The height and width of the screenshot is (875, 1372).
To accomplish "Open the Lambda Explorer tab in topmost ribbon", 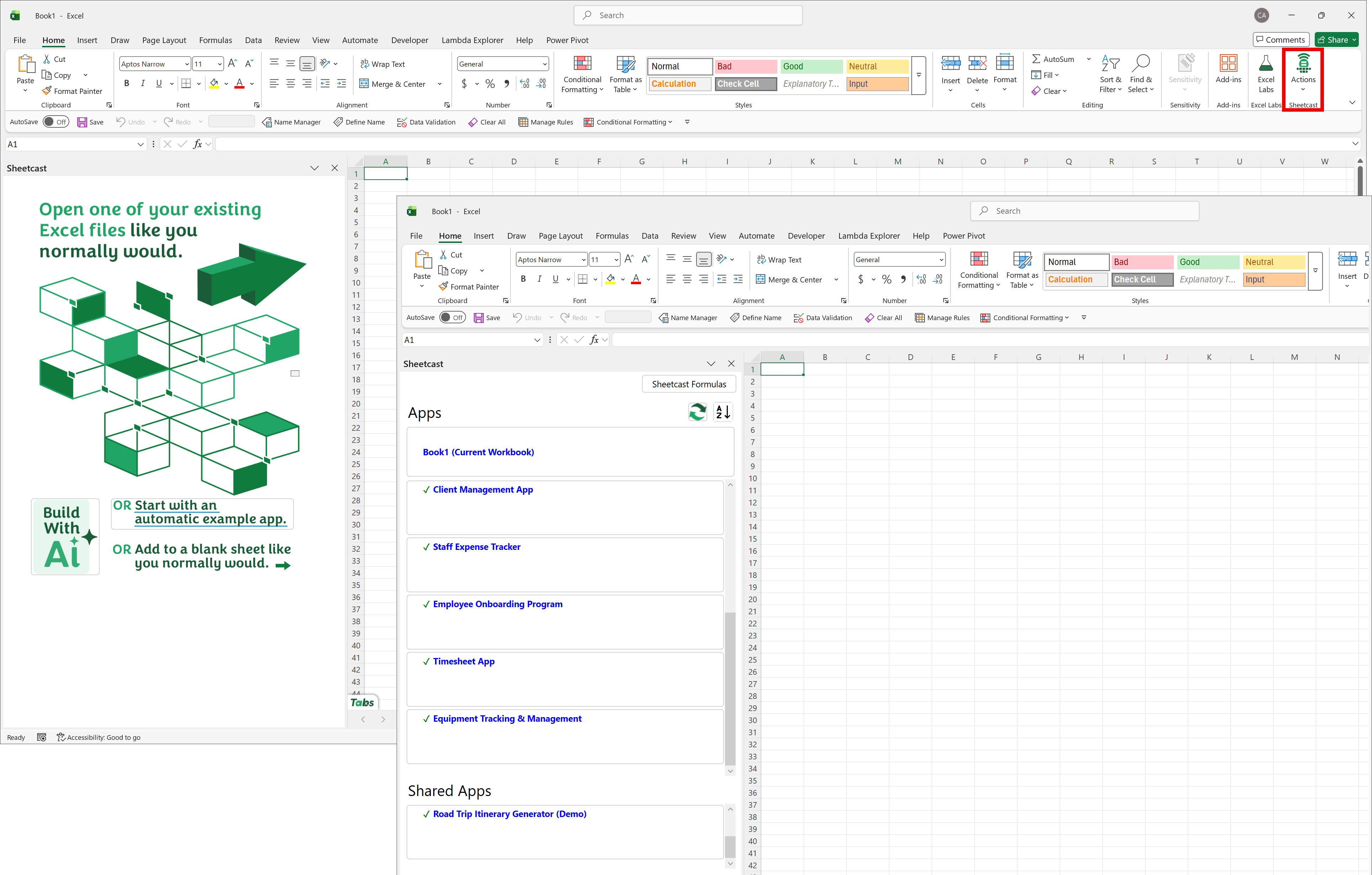I will click(472, 41).
